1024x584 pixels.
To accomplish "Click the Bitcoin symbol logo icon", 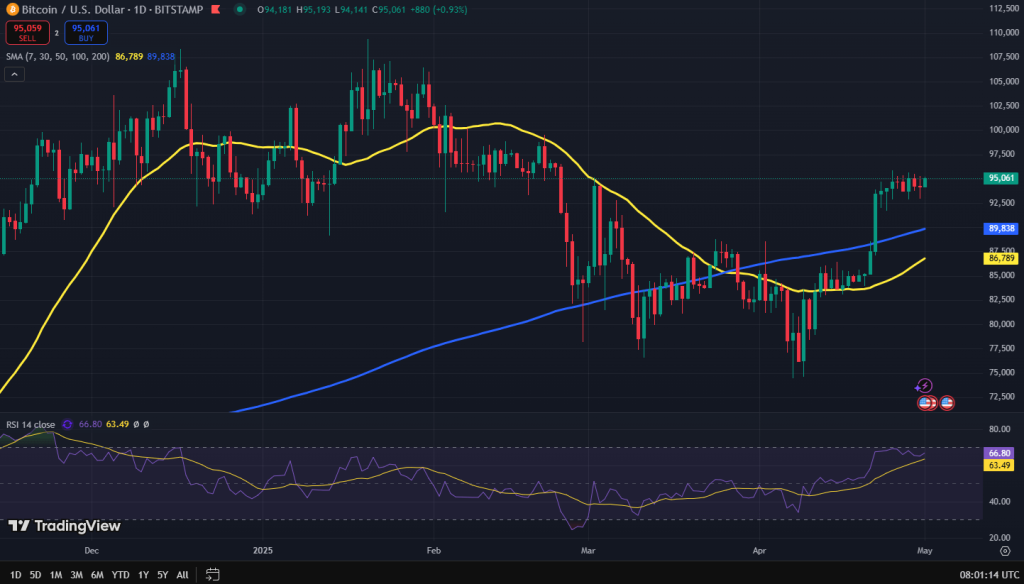I will tap(12, 10).
